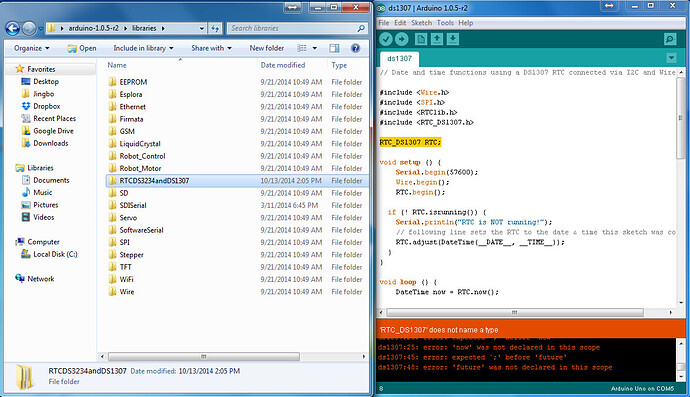690x397 pixels.
Task: Open the view options dropdown arrow
Action: (315, 48)
